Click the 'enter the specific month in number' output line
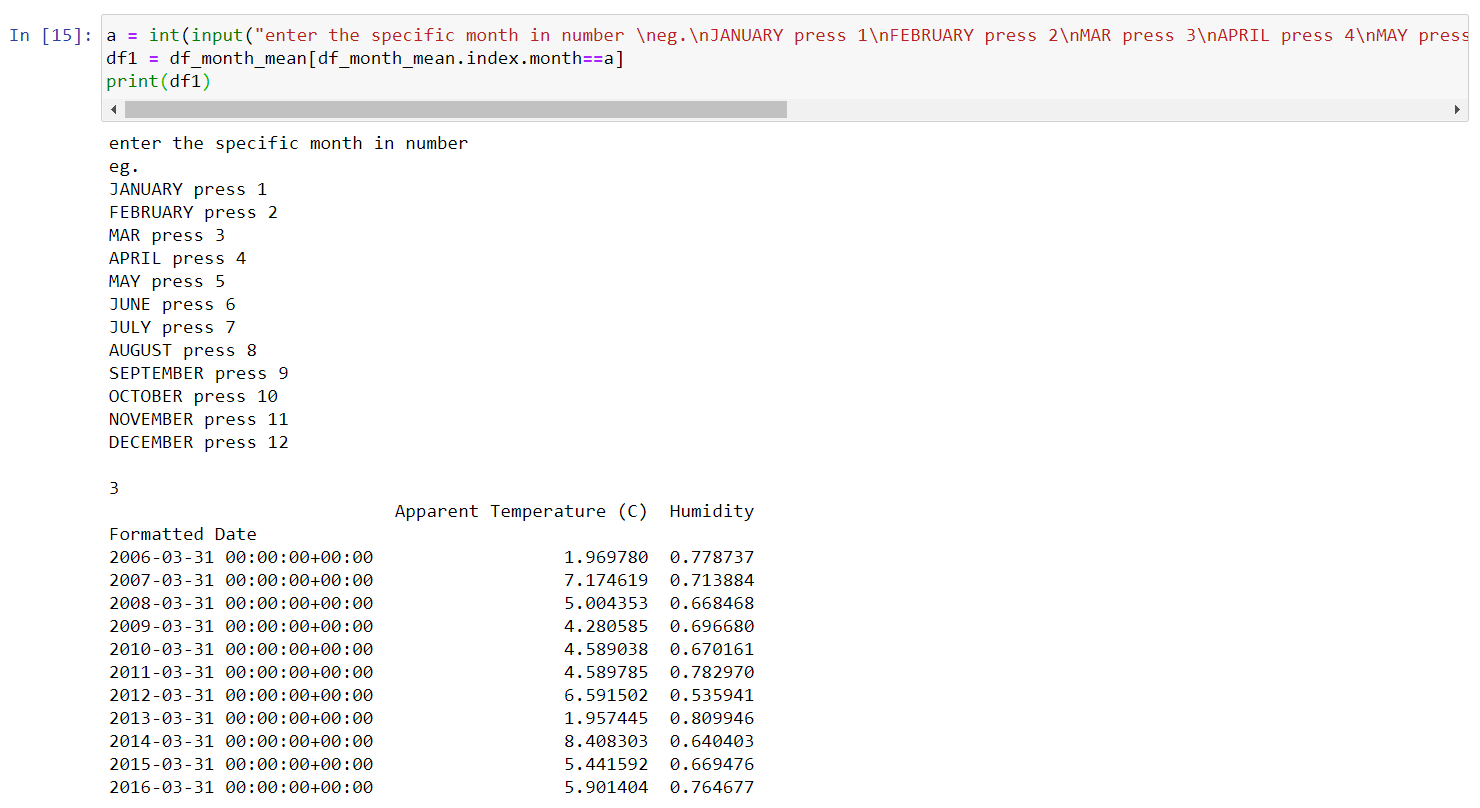The image size is (1480, 808). tap(287, 143)
